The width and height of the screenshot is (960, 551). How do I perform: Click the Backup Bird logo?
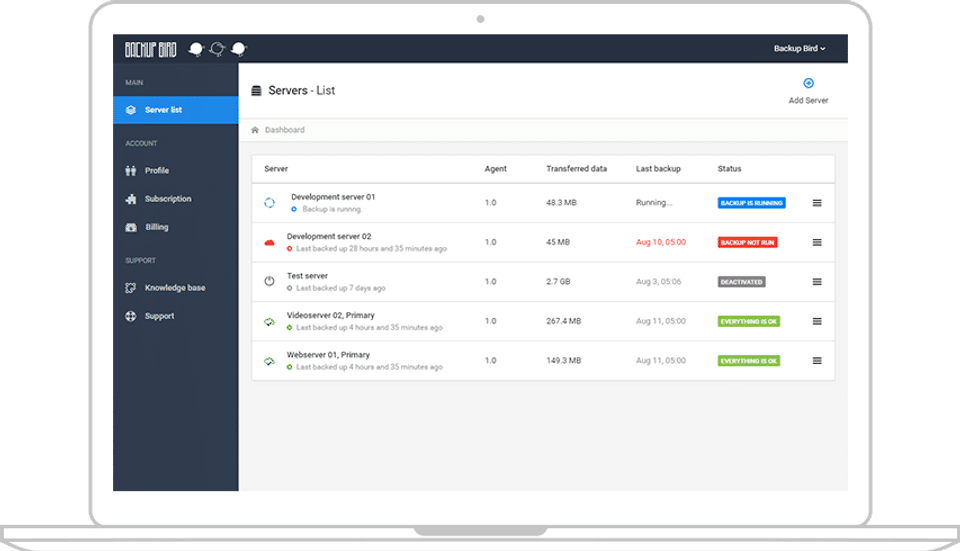coord(150,49)
